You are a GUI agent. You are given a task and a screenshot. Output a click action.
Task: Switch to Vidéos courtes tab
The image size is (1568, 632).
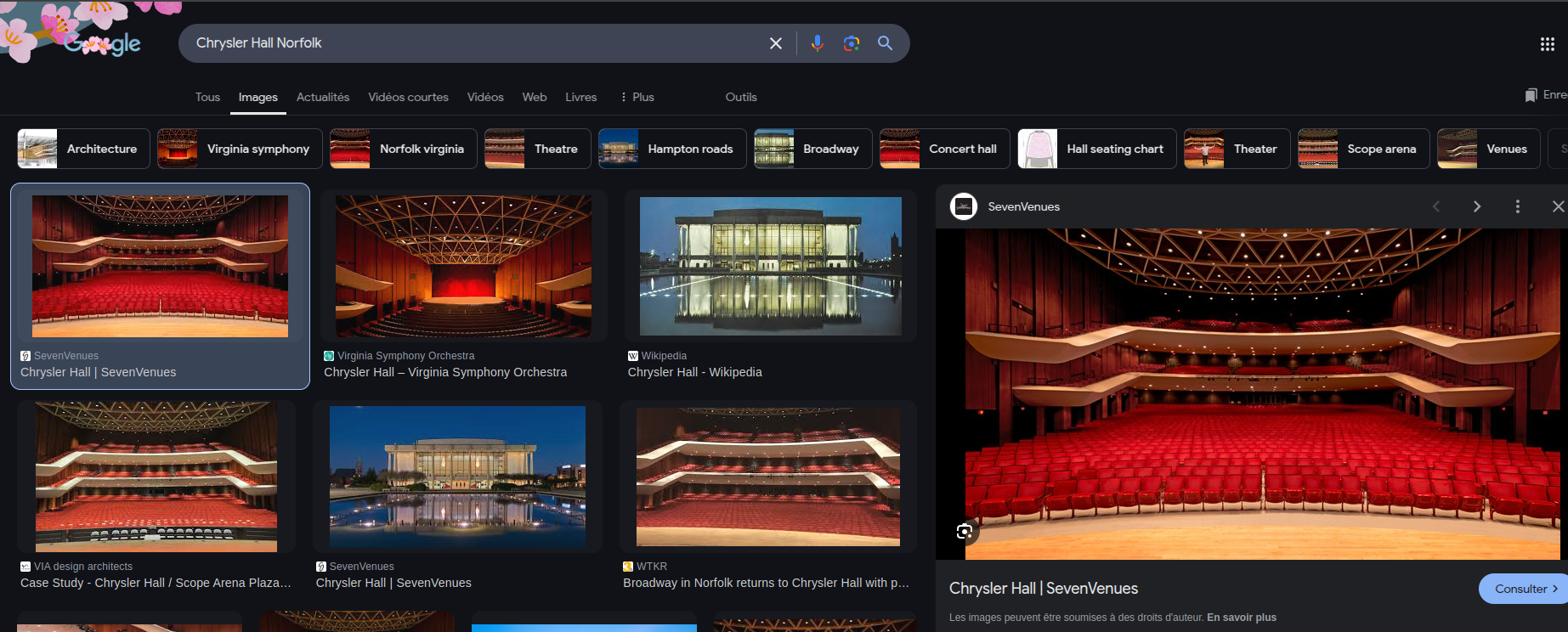coord(408,97)
